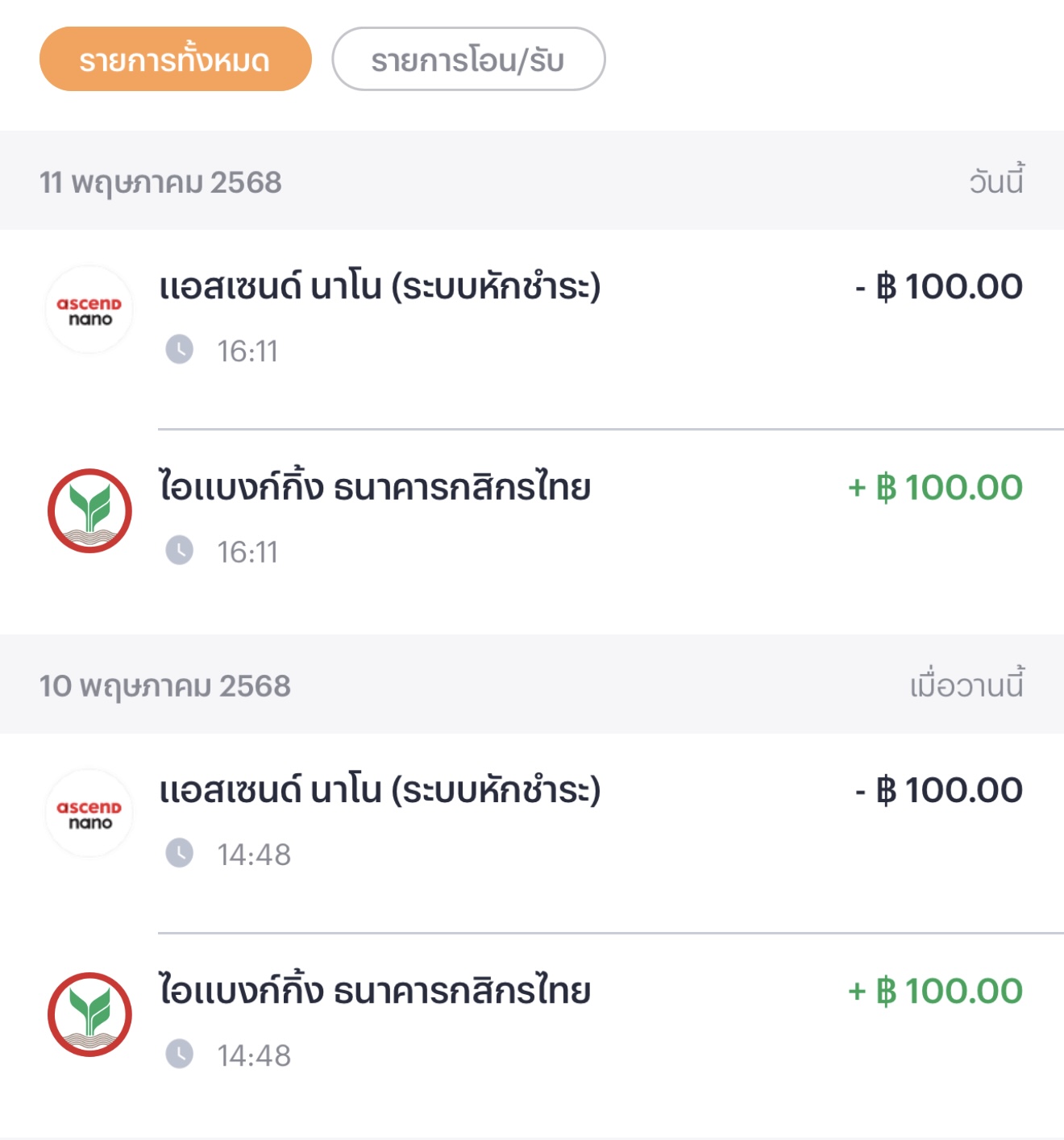Click the 11 พฤษภาคม 2568 date header

coord(161,182)
